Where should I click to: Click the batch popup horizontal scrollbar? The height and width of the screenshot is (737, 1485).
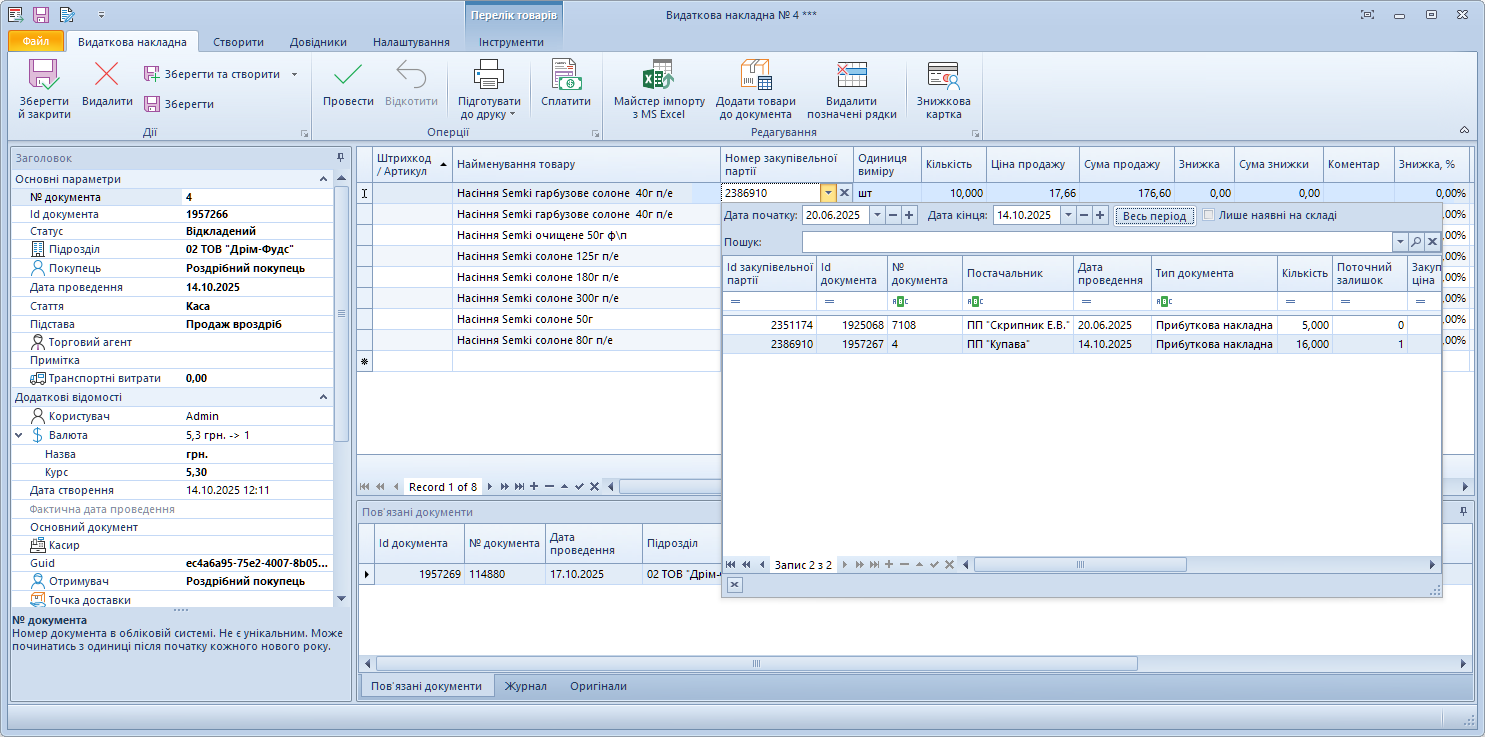(x=1080, y=565)
